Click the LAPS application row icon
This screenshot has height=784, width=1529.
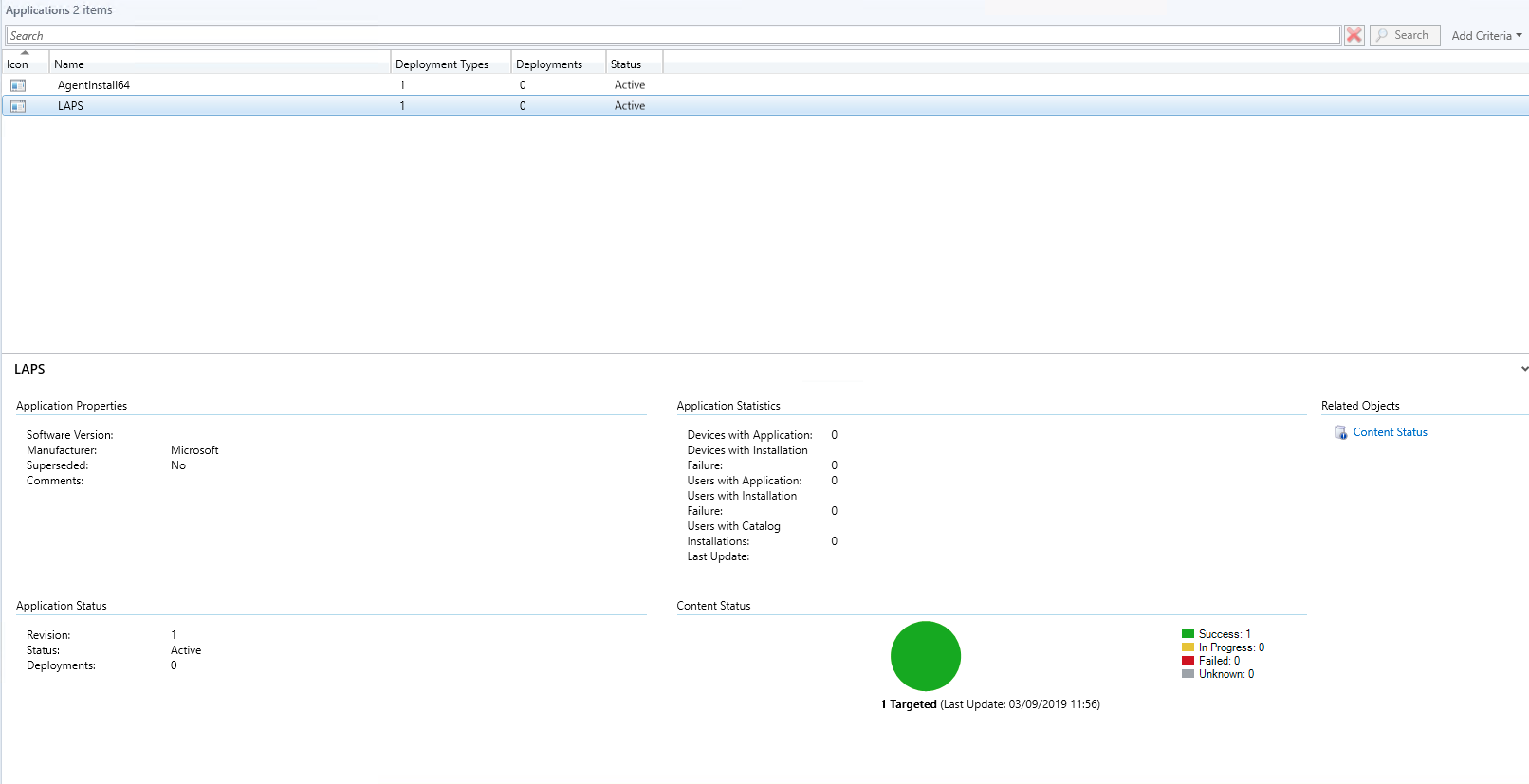point(18,106)
